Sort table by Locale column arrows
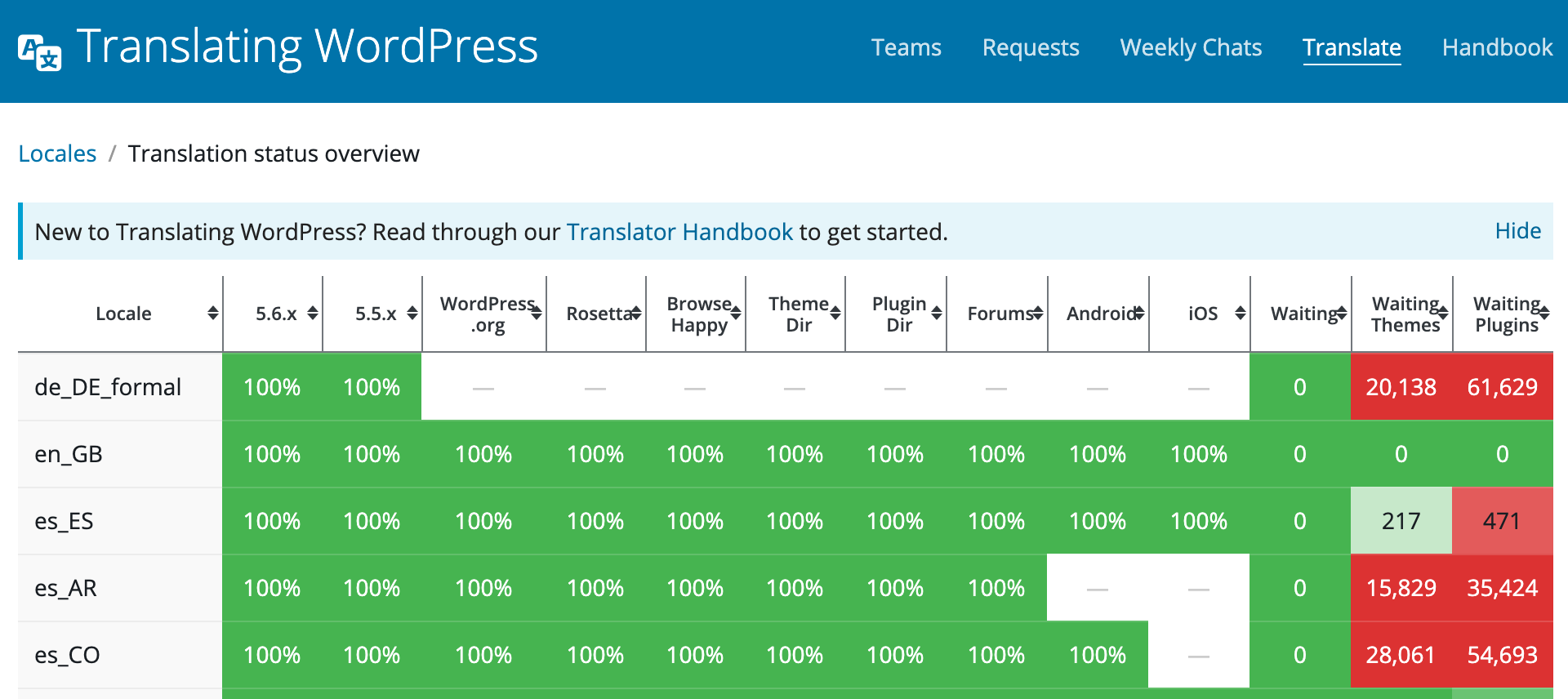The width and height of the screenshot is (1568, 699). (212, 314)
